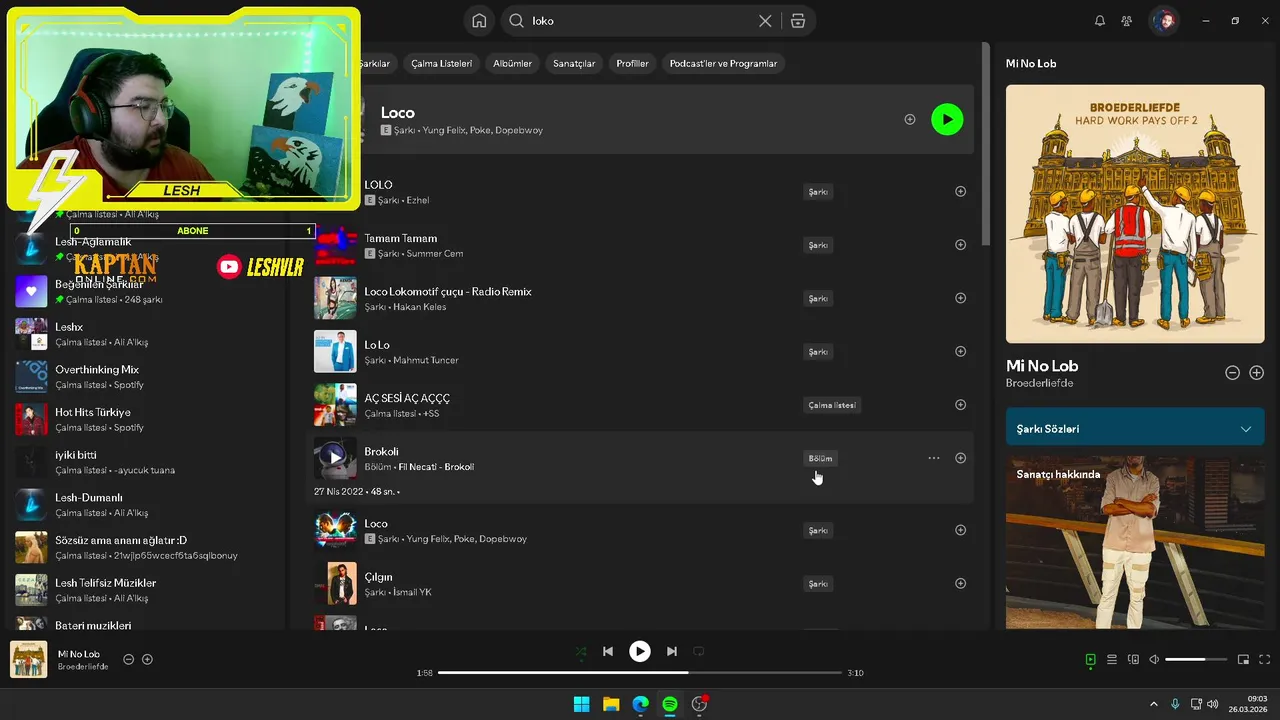Toggle the repeat button
The height and width of the screenshot is (720, 1280).
click(x=699, y=651)
